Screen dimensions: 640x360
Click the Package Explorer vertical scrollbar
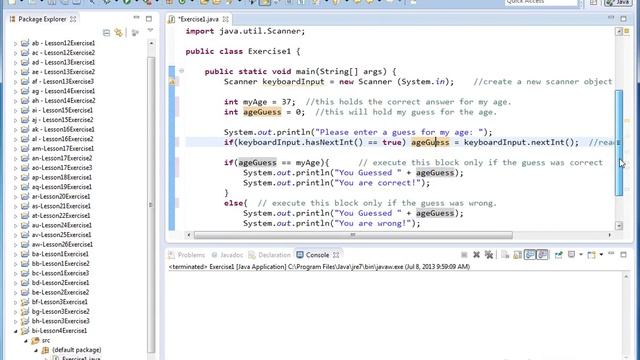tap(151, 204)
